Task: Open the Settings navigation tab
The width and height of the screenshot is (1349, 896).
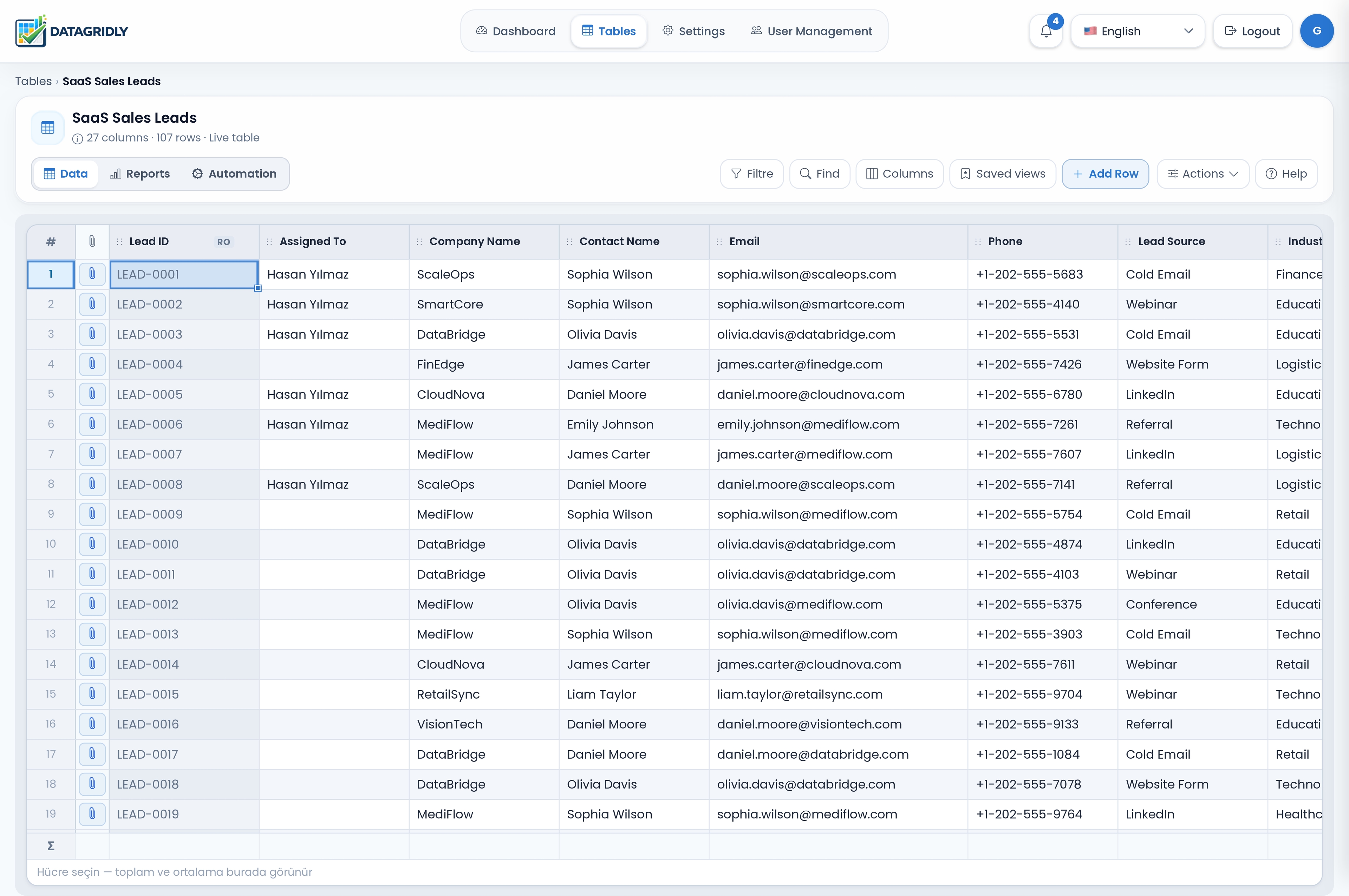Action: tap(693, 31)
